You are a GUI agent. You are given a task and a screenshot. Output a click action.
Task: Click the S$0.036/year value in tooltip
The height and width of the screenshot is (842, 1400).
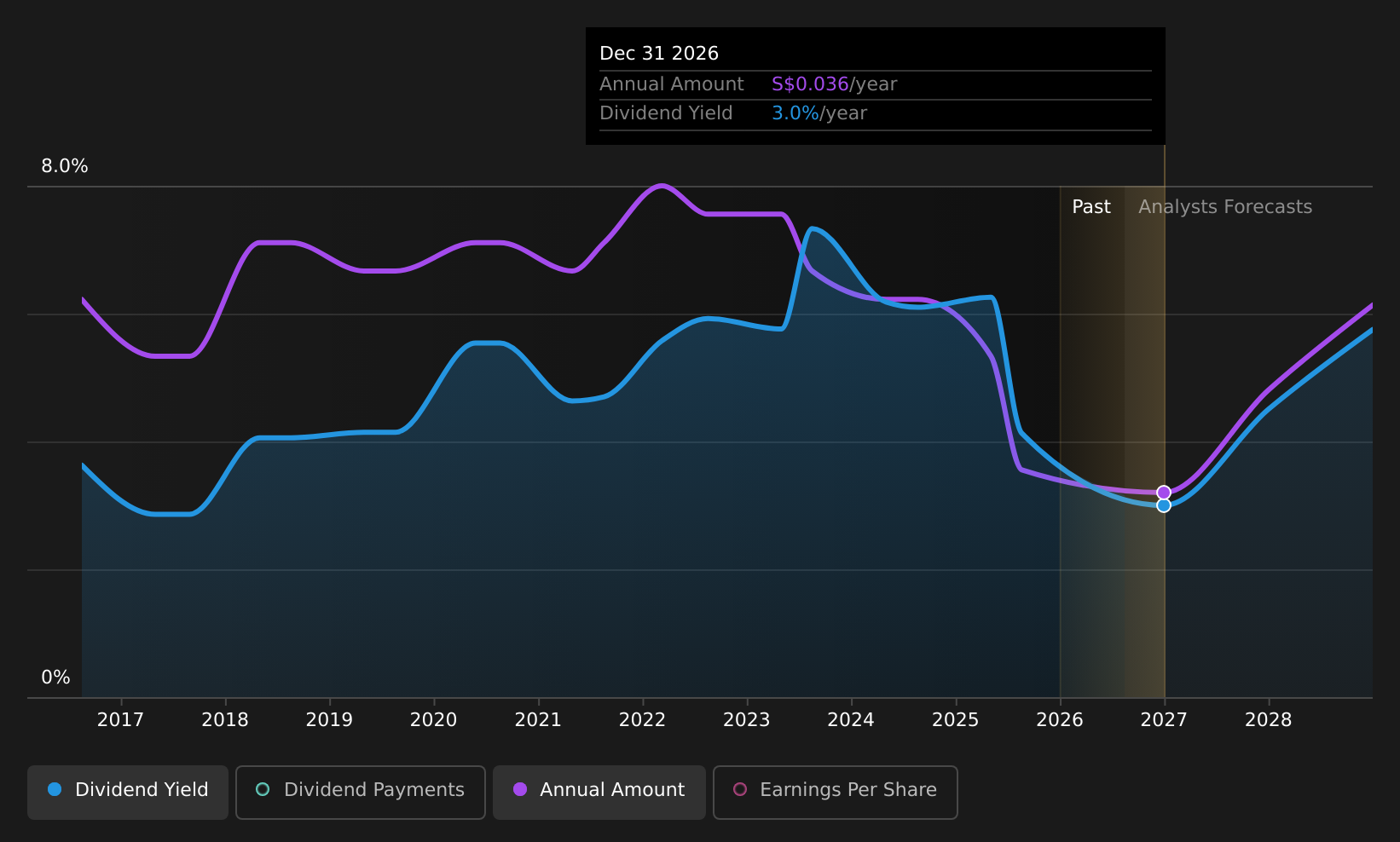click(834, 84)
